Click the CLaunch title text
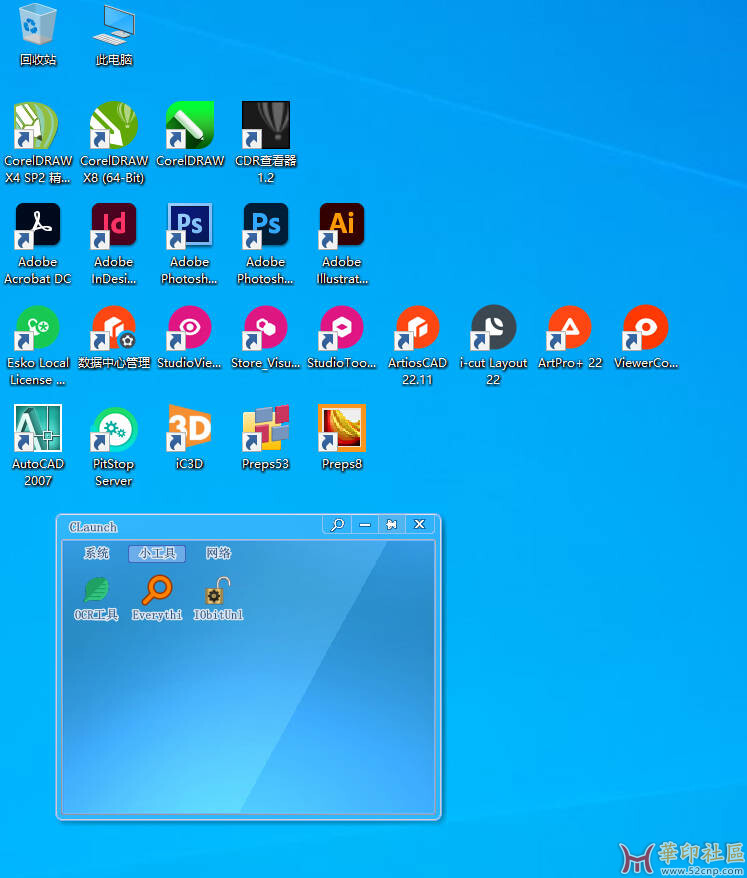 pos(93,527)
